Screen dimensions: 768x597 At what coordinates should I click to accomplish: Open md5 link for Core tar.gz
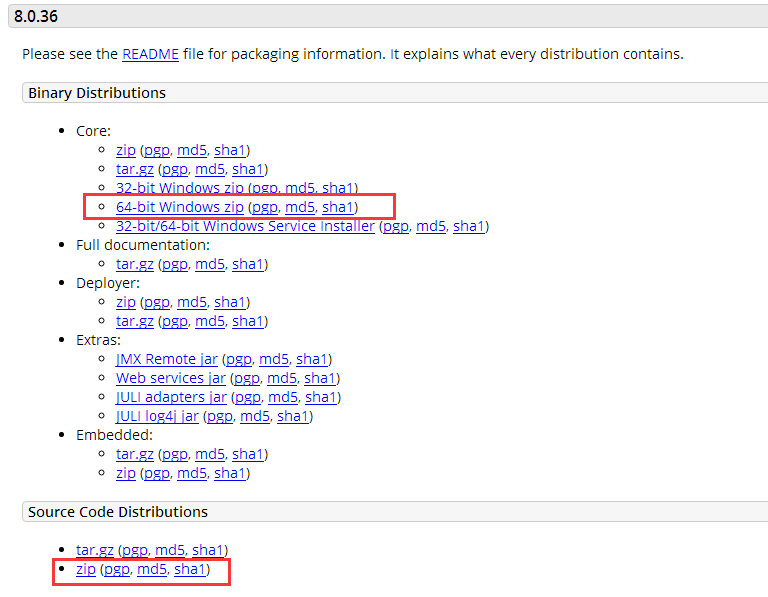coord(210,169)
